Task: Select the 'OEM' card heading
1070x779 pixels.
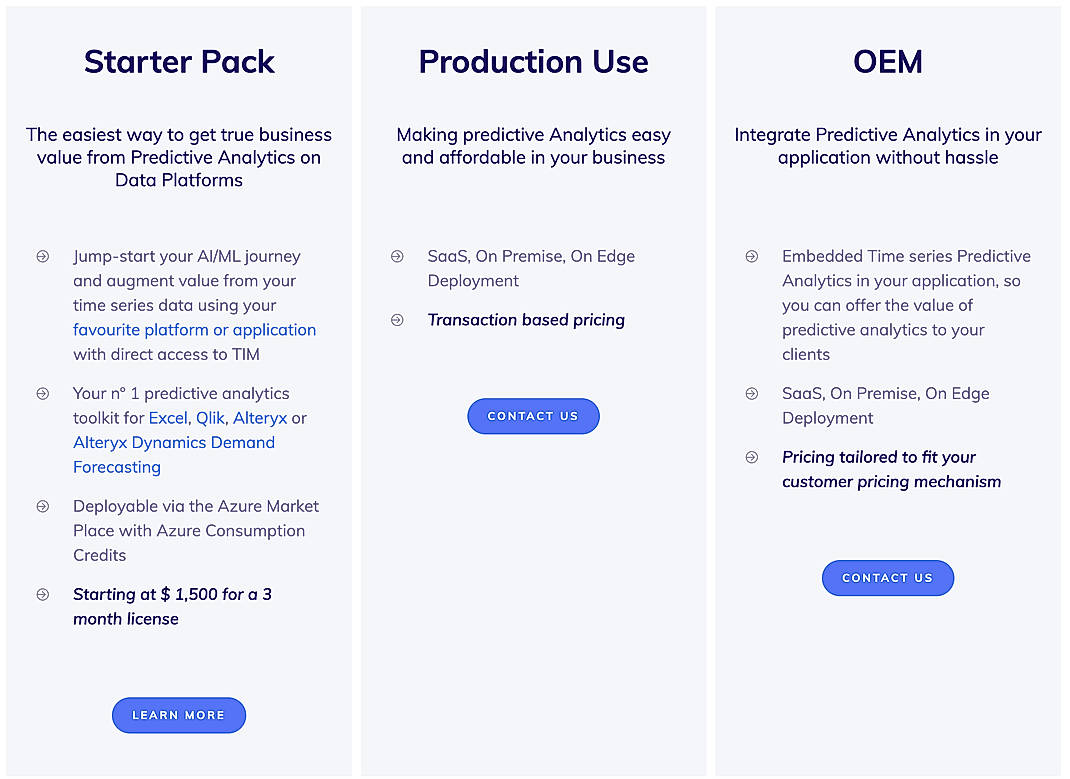Action: [x=887, y=62]
